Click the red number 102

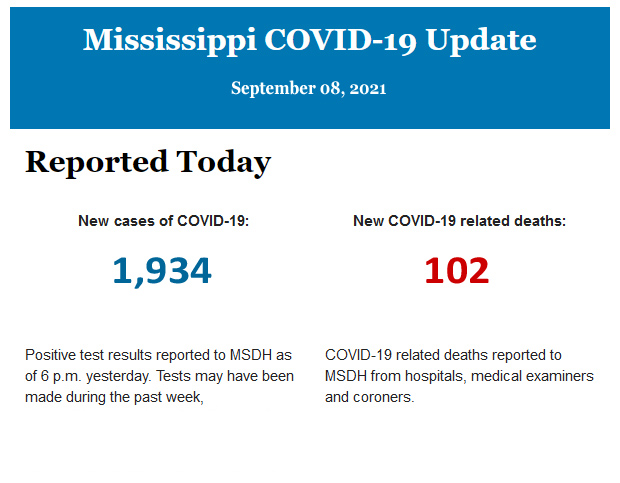(x=457, y=270)
